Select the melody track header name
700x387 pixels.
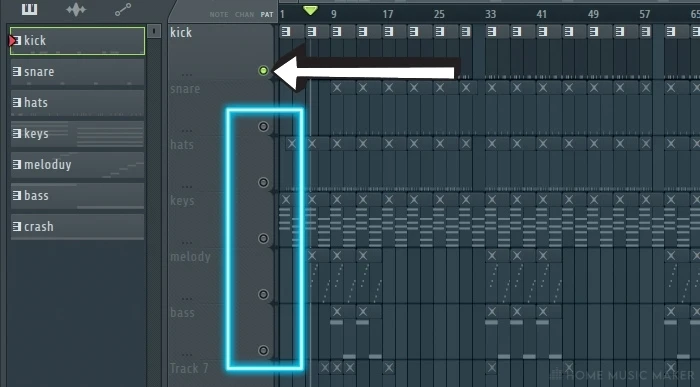pos(190,257)
